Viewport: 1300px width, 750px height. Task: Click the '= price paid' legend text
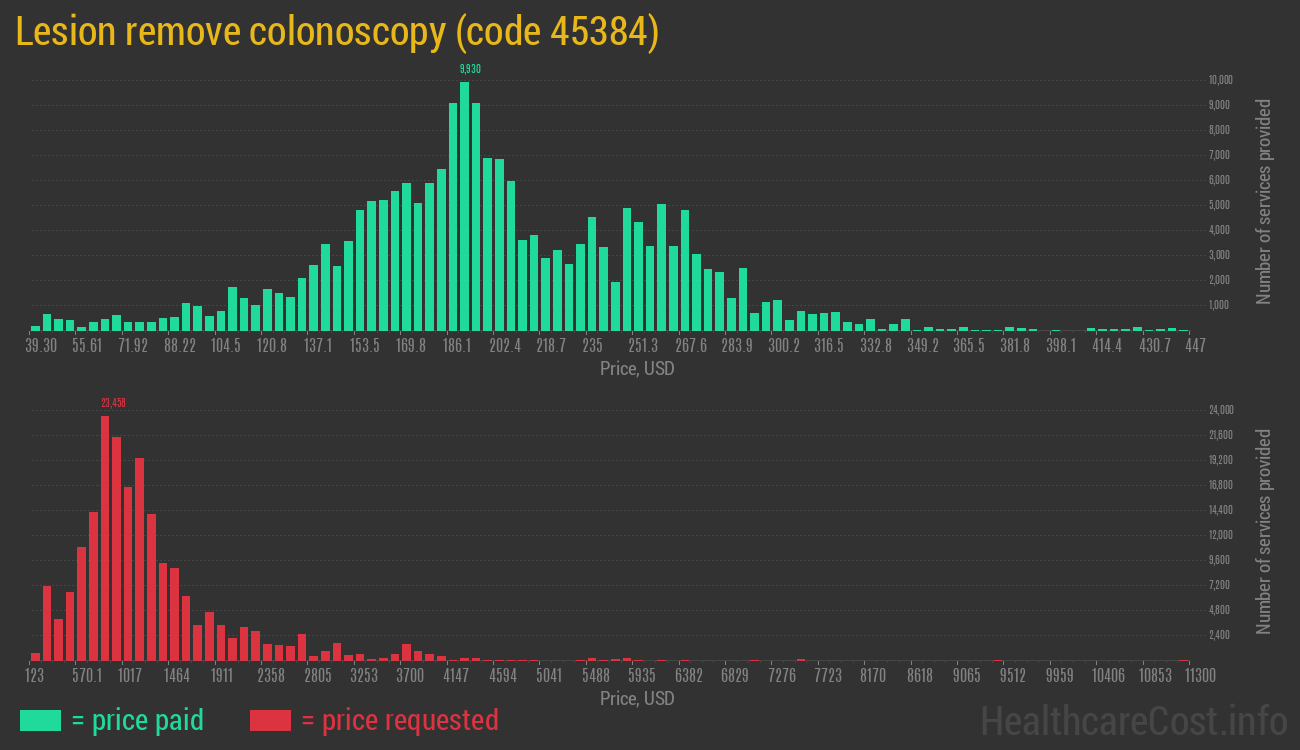[138, 720]
